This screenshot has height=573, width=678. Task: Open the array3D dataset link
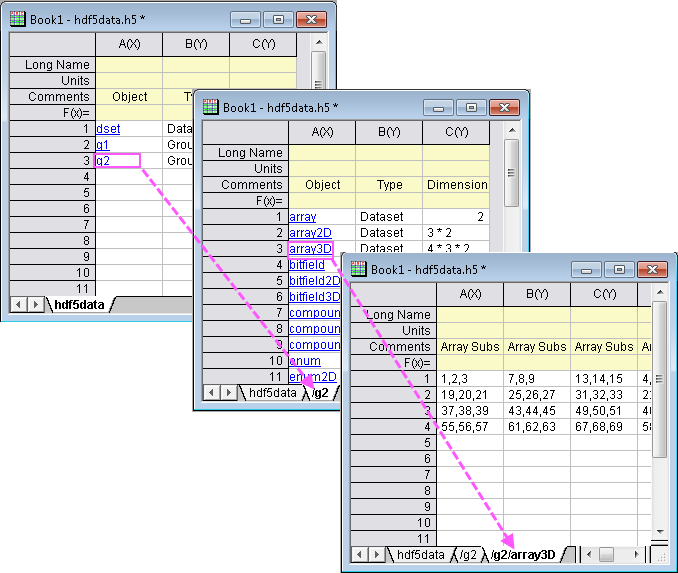[x=310, y=248]
